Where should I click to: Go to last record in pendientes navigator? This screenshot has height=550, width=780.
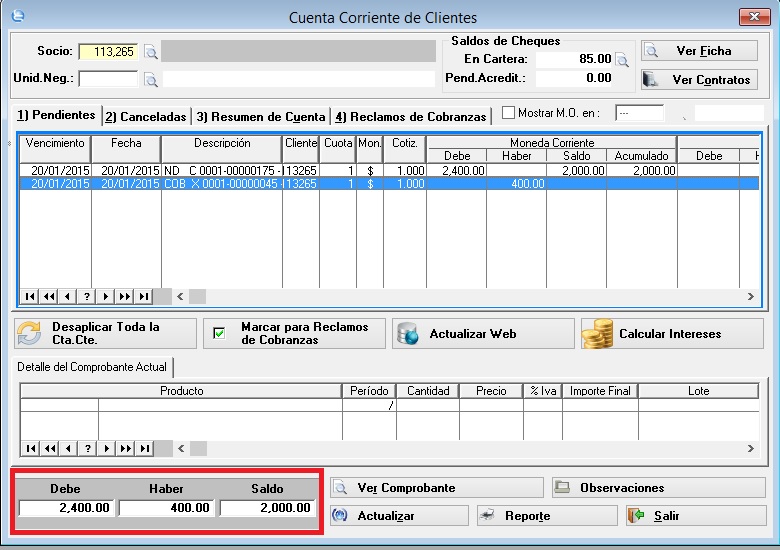click(144, 297)
